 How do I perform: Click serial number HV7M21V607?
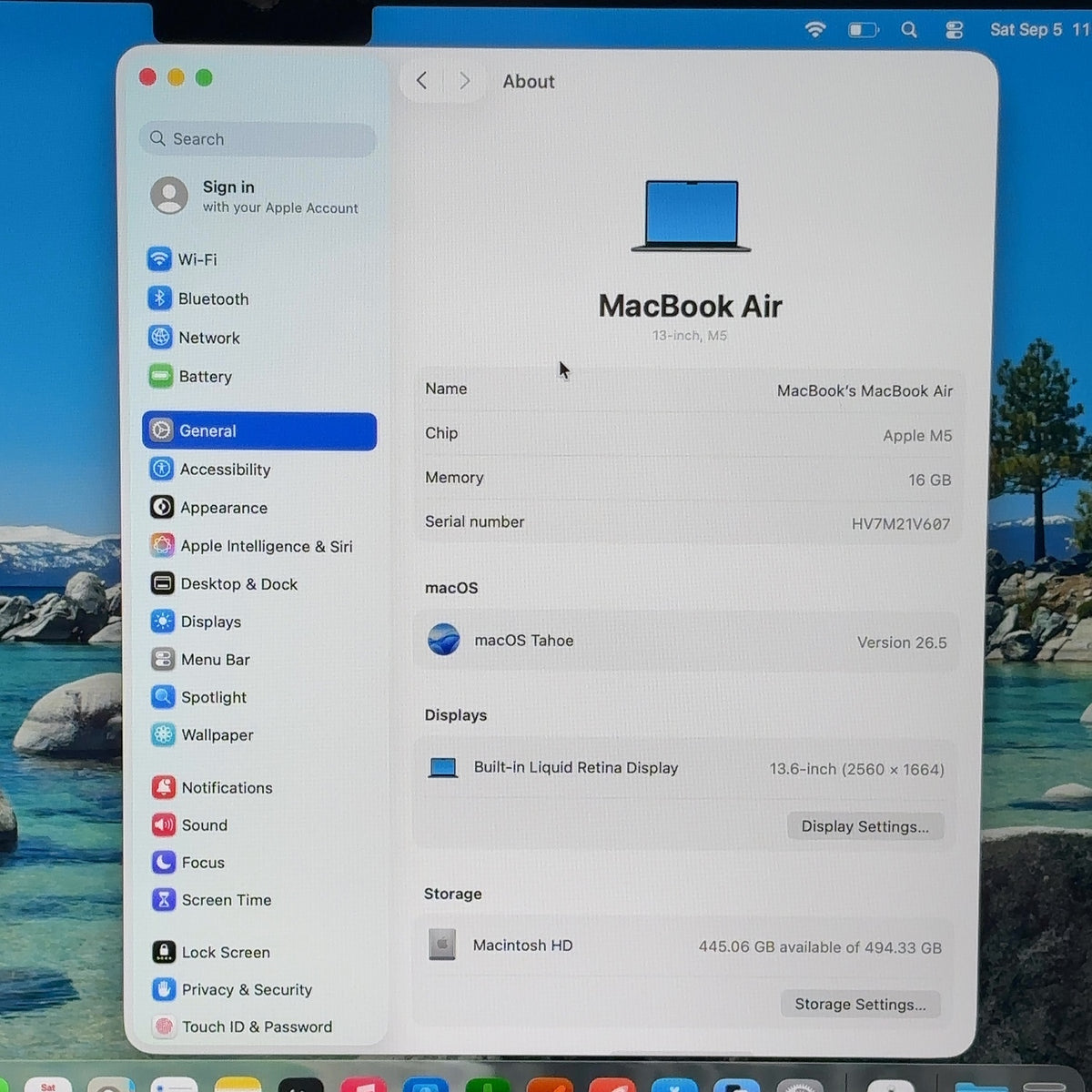pos(901,524)
